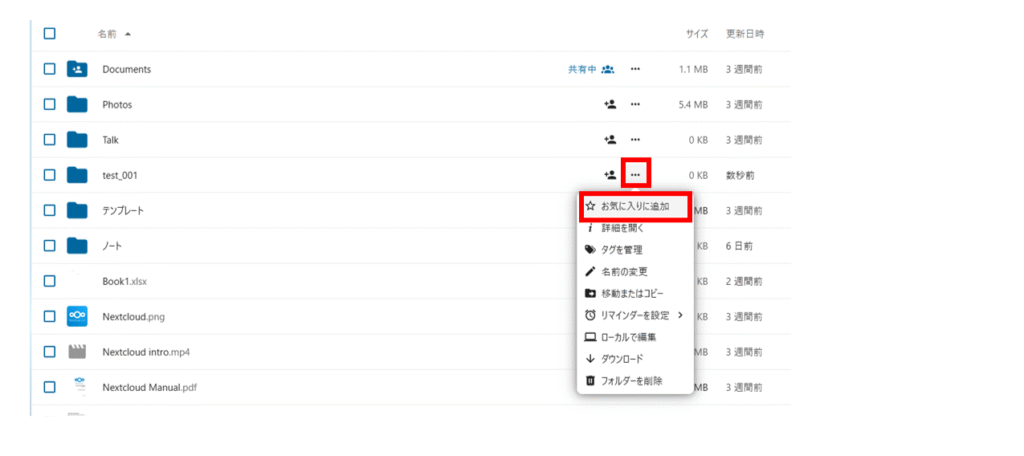Choose お気に入りに追加 from context menu

pos(635,206)
